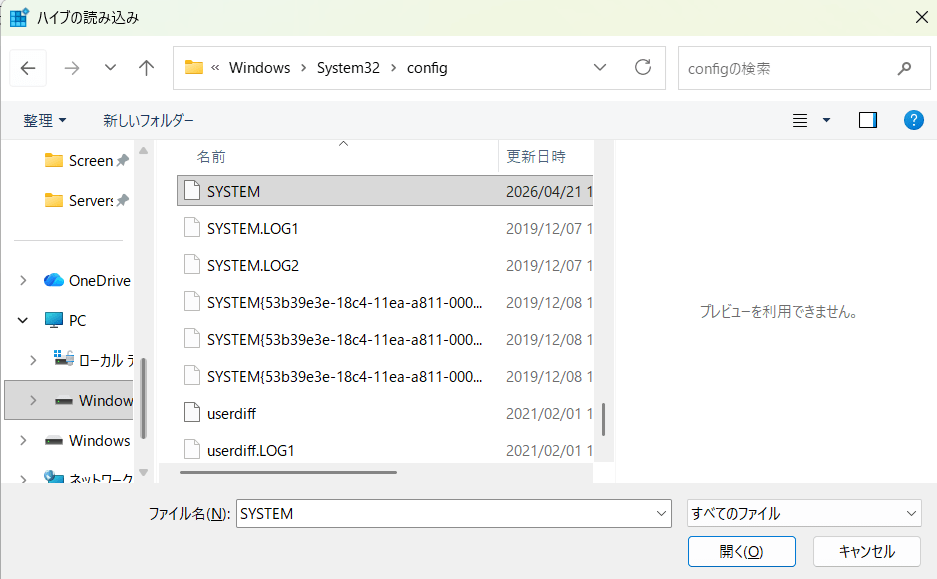Navigate up to the parent folder
The width and height of the screenshot is (937, 579).
[146, 67]
